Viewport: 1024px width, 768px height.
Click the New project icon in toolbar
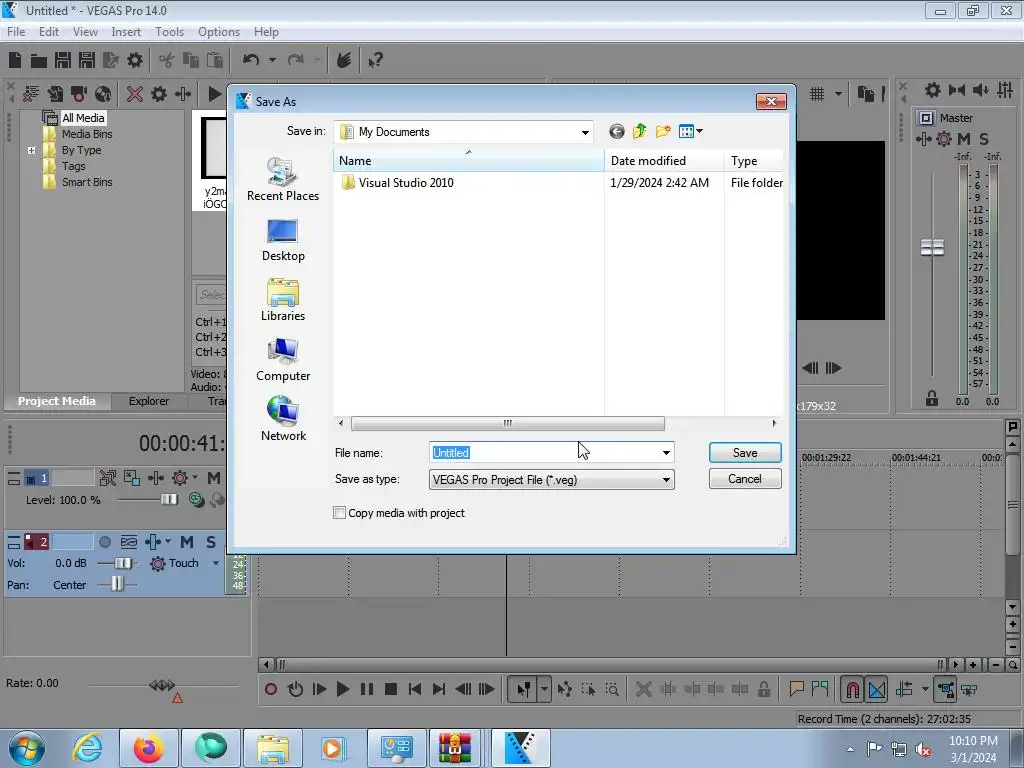coord(15,60)
